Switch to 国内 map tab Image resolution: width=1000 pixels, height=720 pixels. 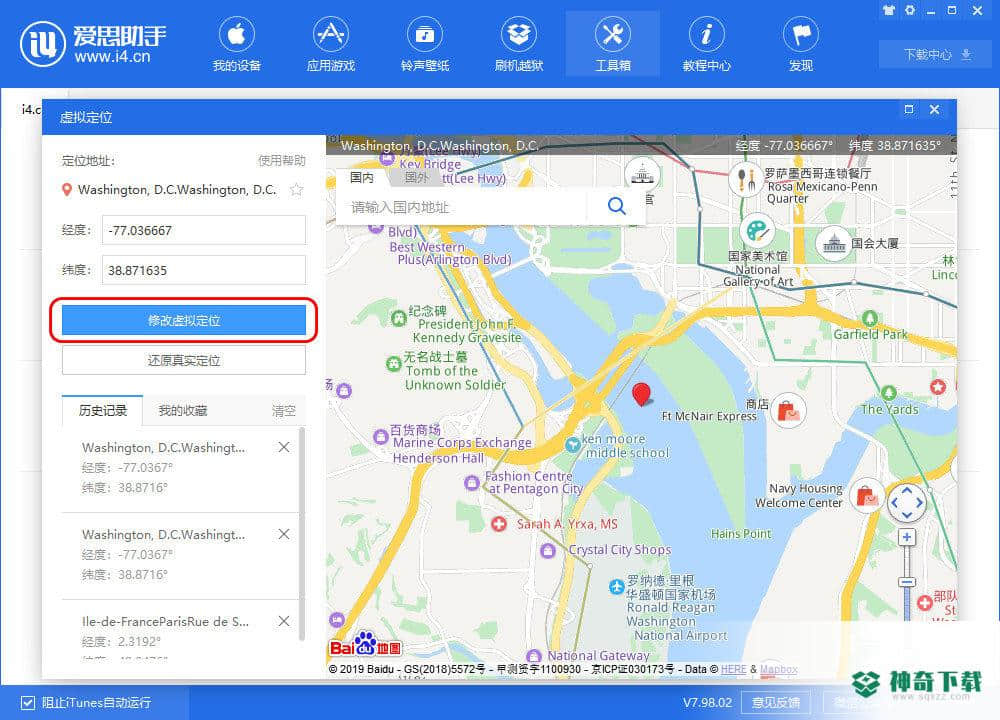pyautogui.click(x=362, y=178)
